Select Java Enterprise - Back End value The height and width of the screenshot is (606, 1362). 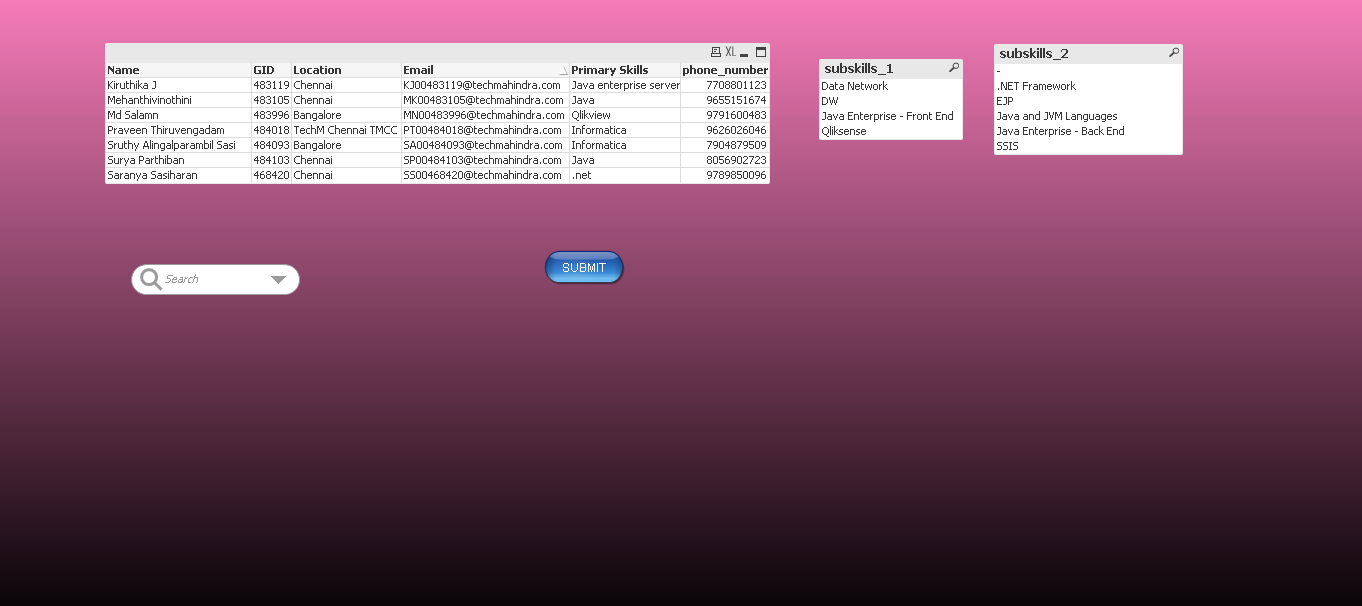pos(1088,131)
